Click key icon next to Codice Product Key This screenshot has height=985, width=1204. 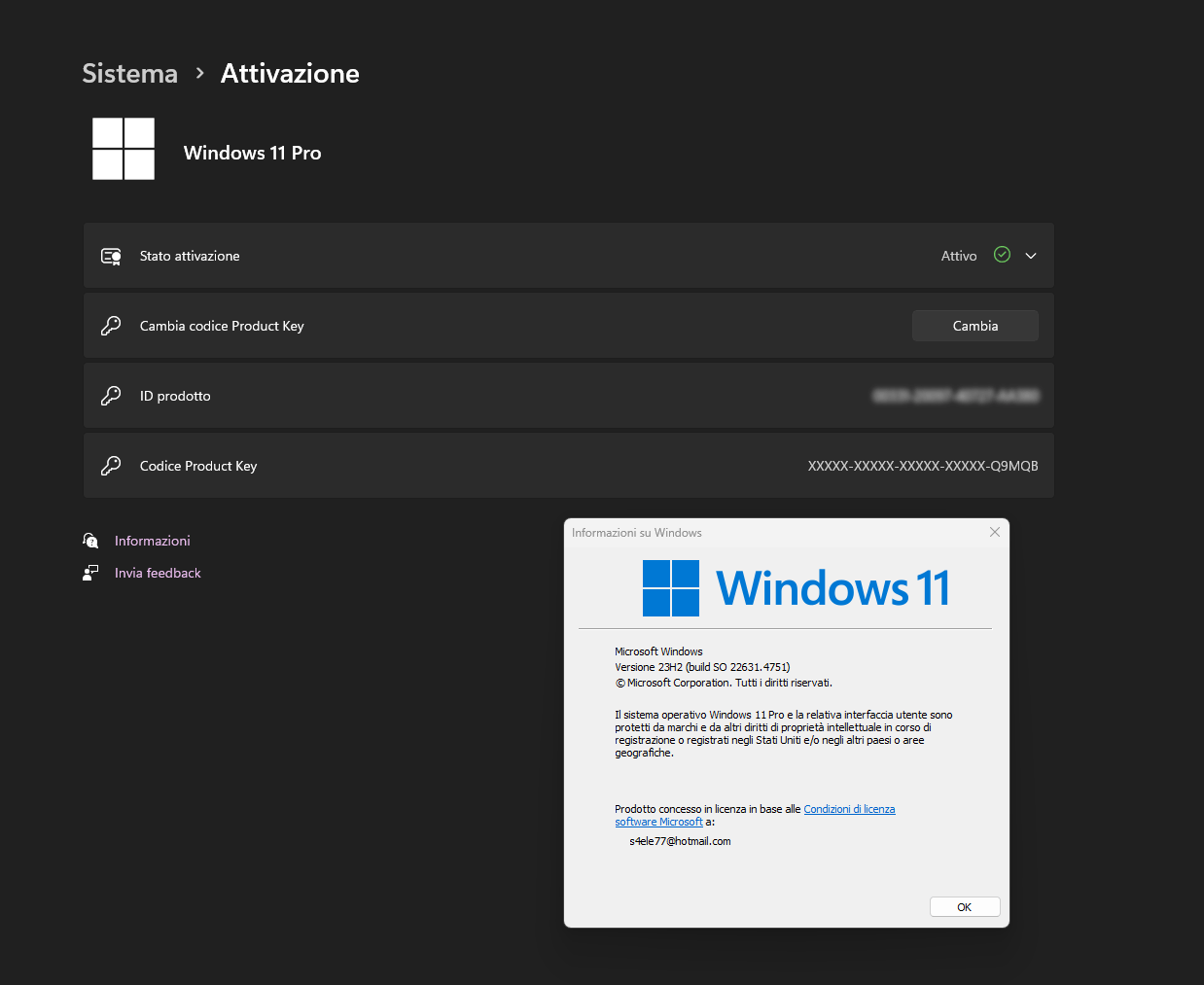[x=111, y=466]
